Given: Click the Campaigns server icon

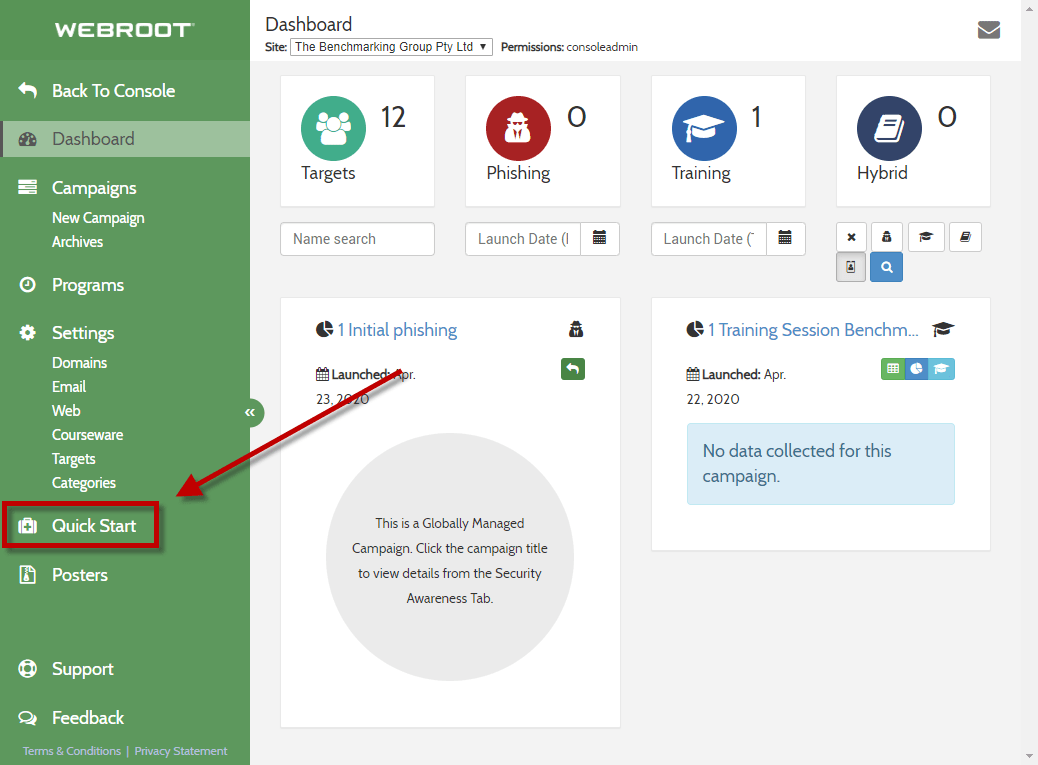Looking at the screenshot, I should pyautogui.click(x=27, y=187).
